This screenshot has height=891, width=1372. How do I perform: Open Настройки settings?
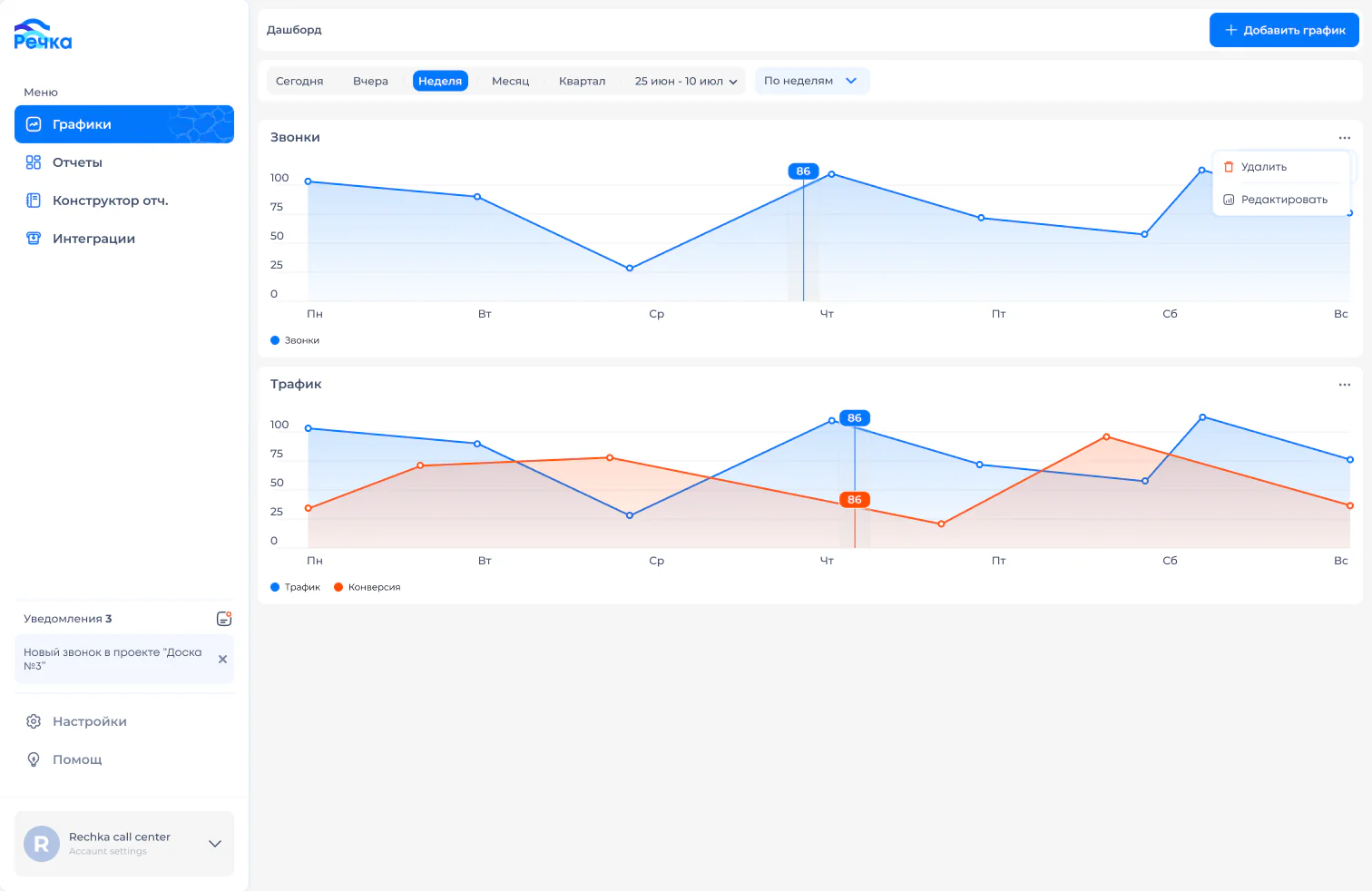[x=124, y=721]
